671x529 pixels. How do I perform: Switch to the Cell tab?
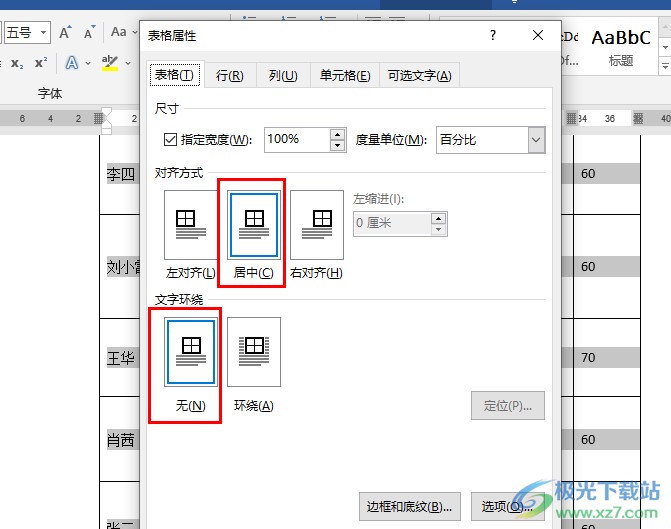click(x=345, y=76)
